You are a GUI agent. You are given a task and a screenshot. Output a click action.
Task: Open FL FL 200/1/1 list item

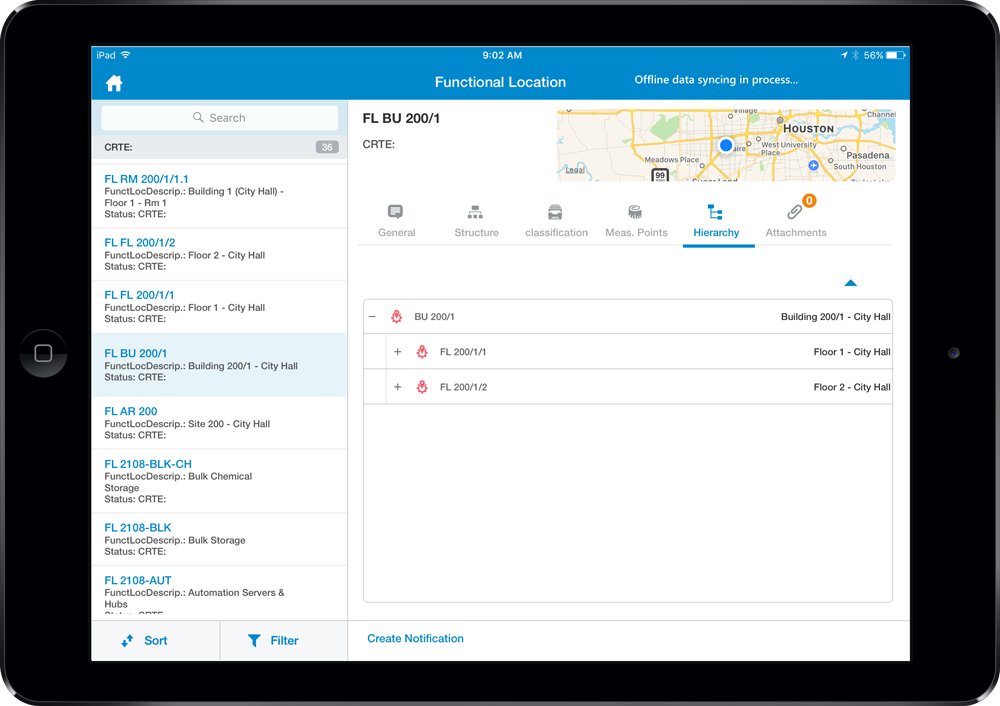click(219, 306)
